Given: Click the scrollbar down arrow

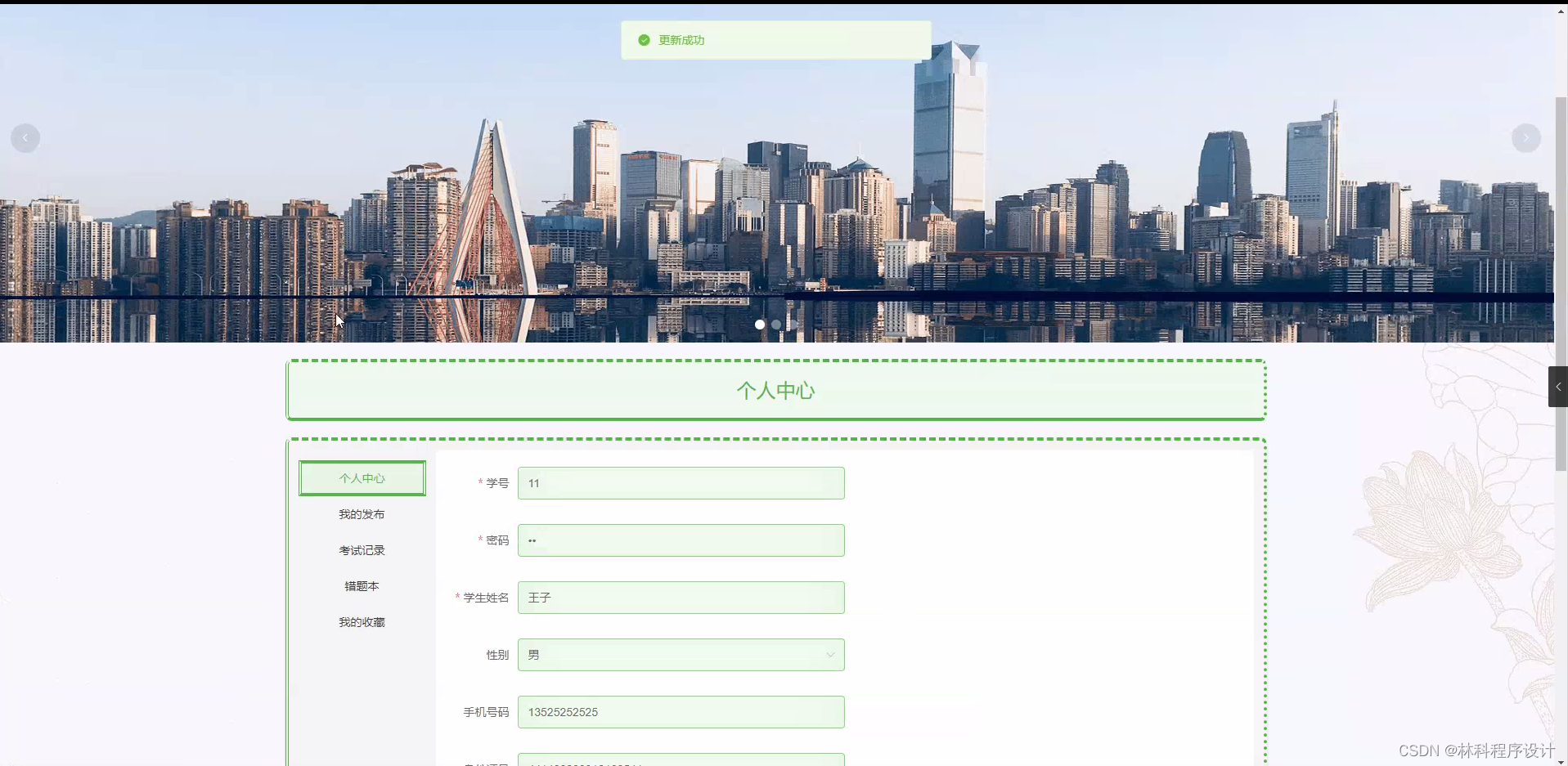Looking at the screenshot, I should pyautogui.click(x=1561, y=761).
